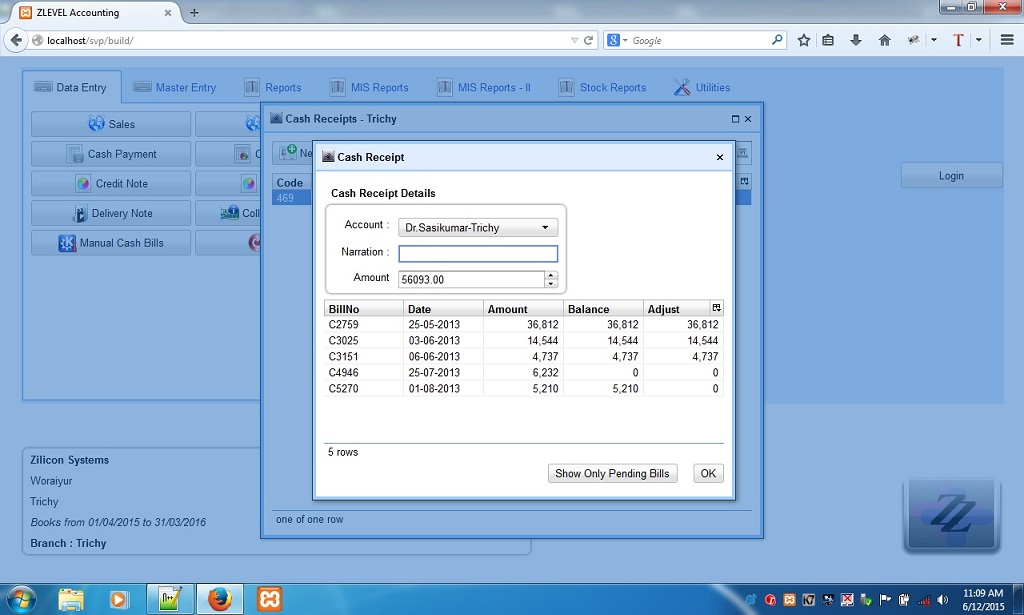The height and width of the screenshot is (615, 1024).
Task: Click the Firefox home button
Action: tap(884, 41)
